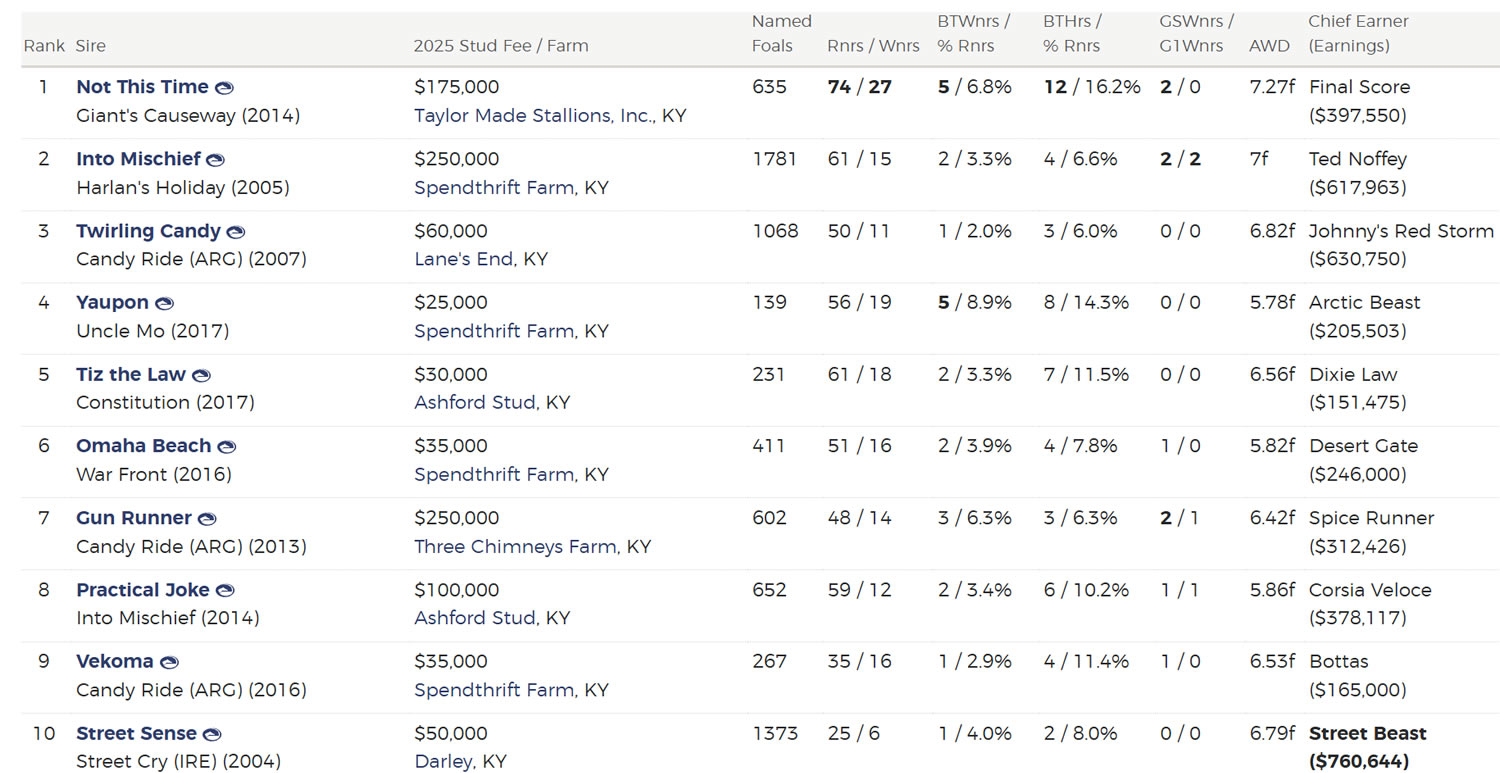The height and width of the screenshot is (773, 1500).
Task: Sort by the Rank column header
Action: click(44, 46)
